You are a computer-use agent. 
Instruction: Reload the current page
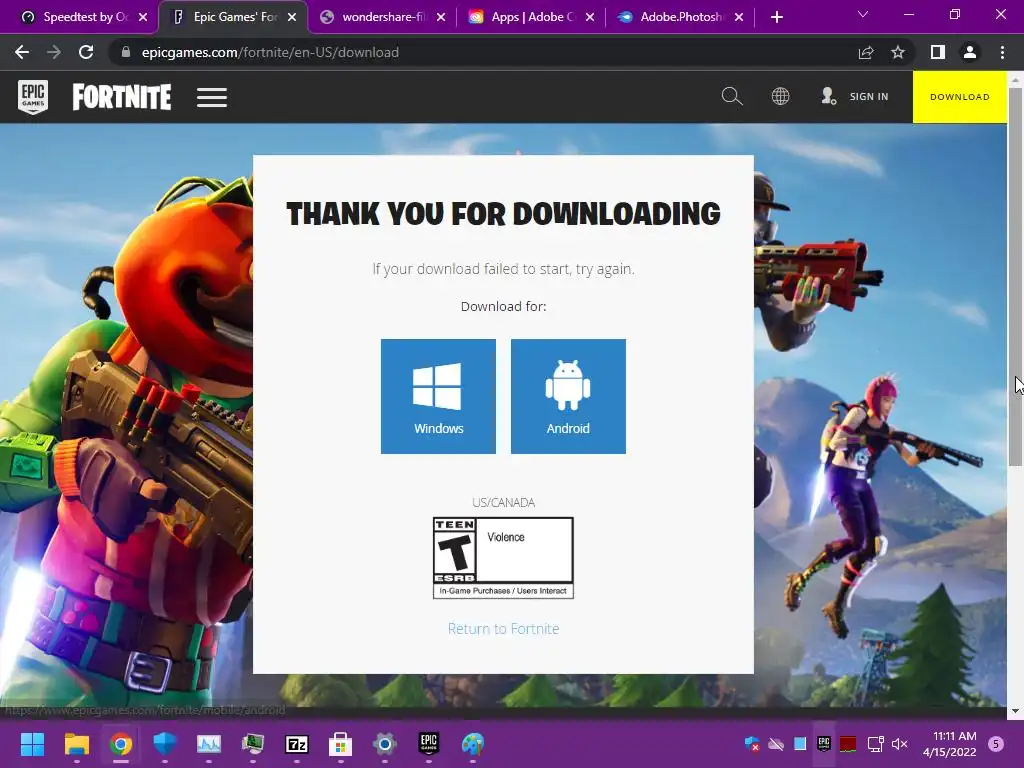[x=86, y=52]
